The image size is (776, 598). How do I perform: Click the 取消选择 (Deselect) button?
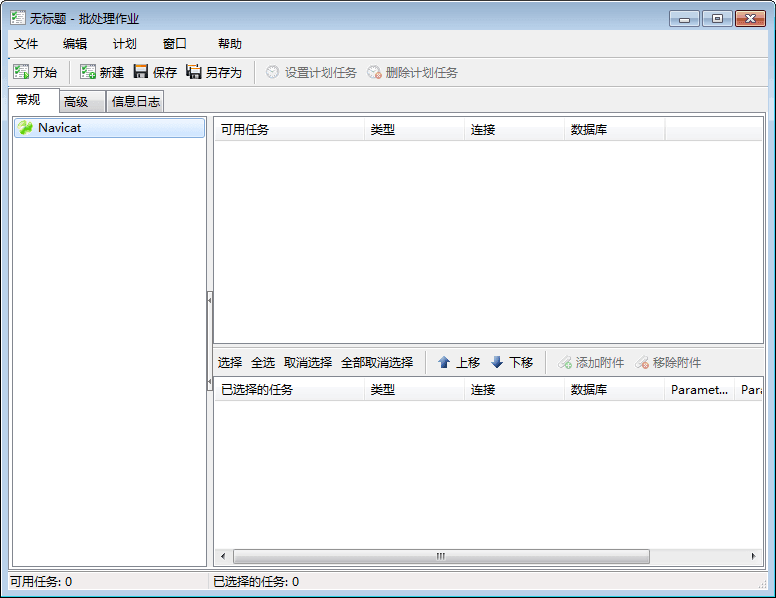(x=308, y=363)
